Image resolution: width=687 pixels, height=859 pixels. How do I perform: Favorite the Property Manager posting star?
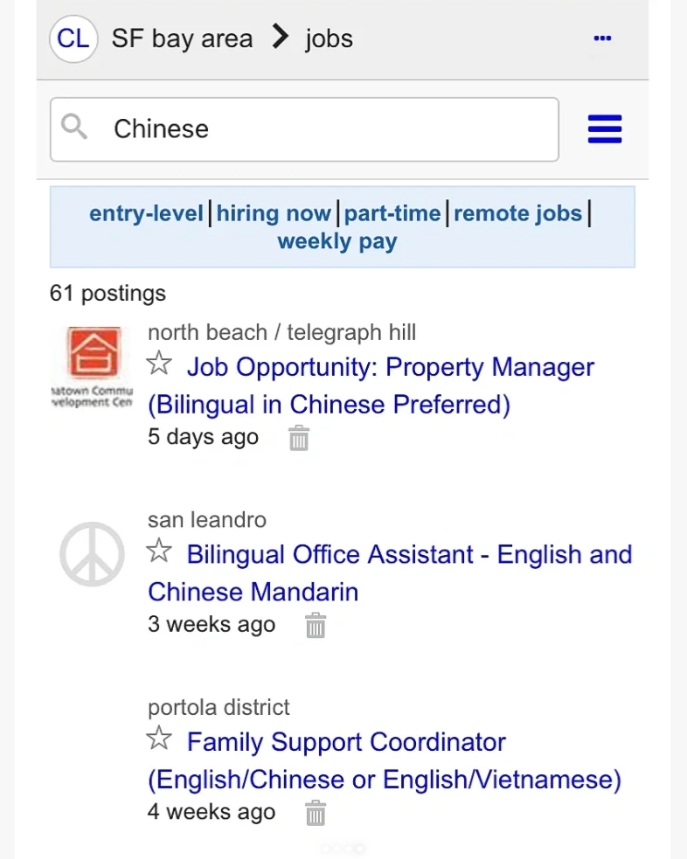159,364
